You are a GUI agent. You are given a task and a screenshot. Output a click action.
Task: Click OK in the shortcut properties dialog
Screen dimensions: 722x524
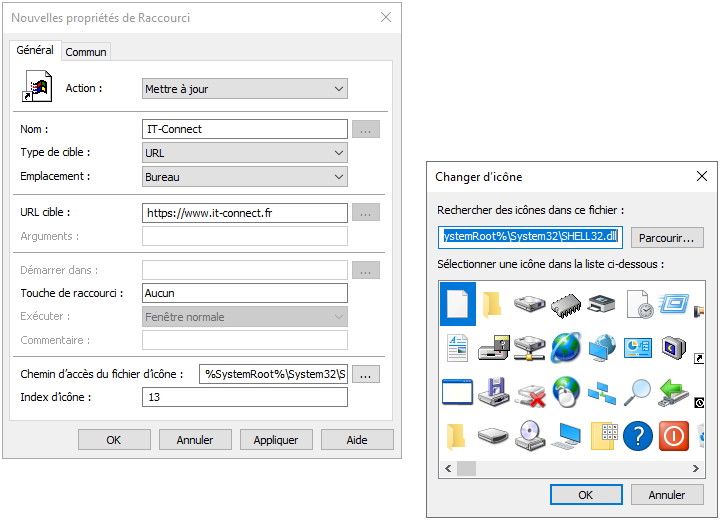click(x=114, y=440)
